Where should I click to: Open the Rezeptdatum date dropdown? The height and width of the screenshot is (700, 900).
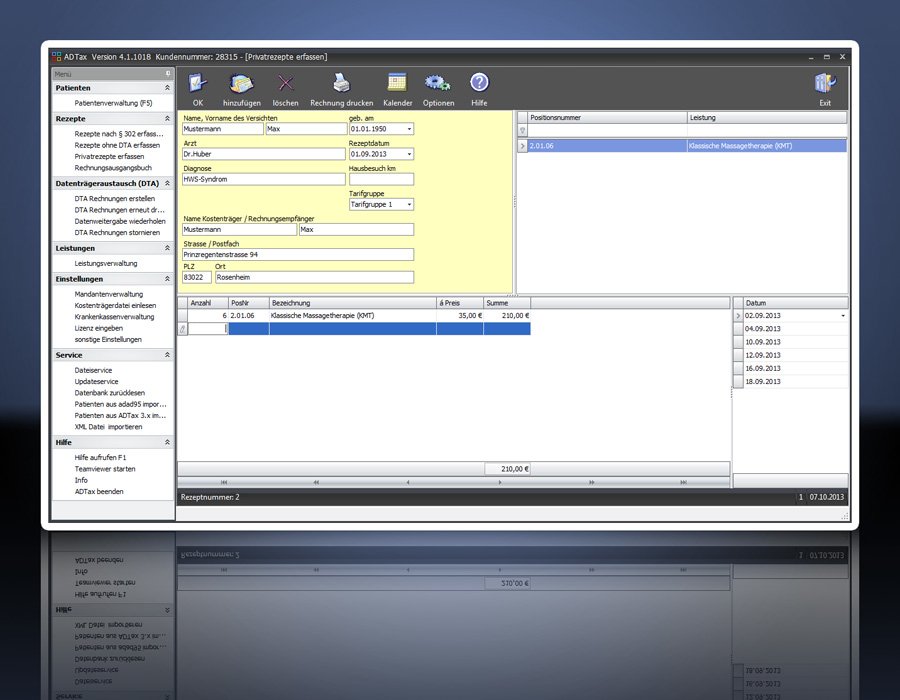(x=409, y=154)
